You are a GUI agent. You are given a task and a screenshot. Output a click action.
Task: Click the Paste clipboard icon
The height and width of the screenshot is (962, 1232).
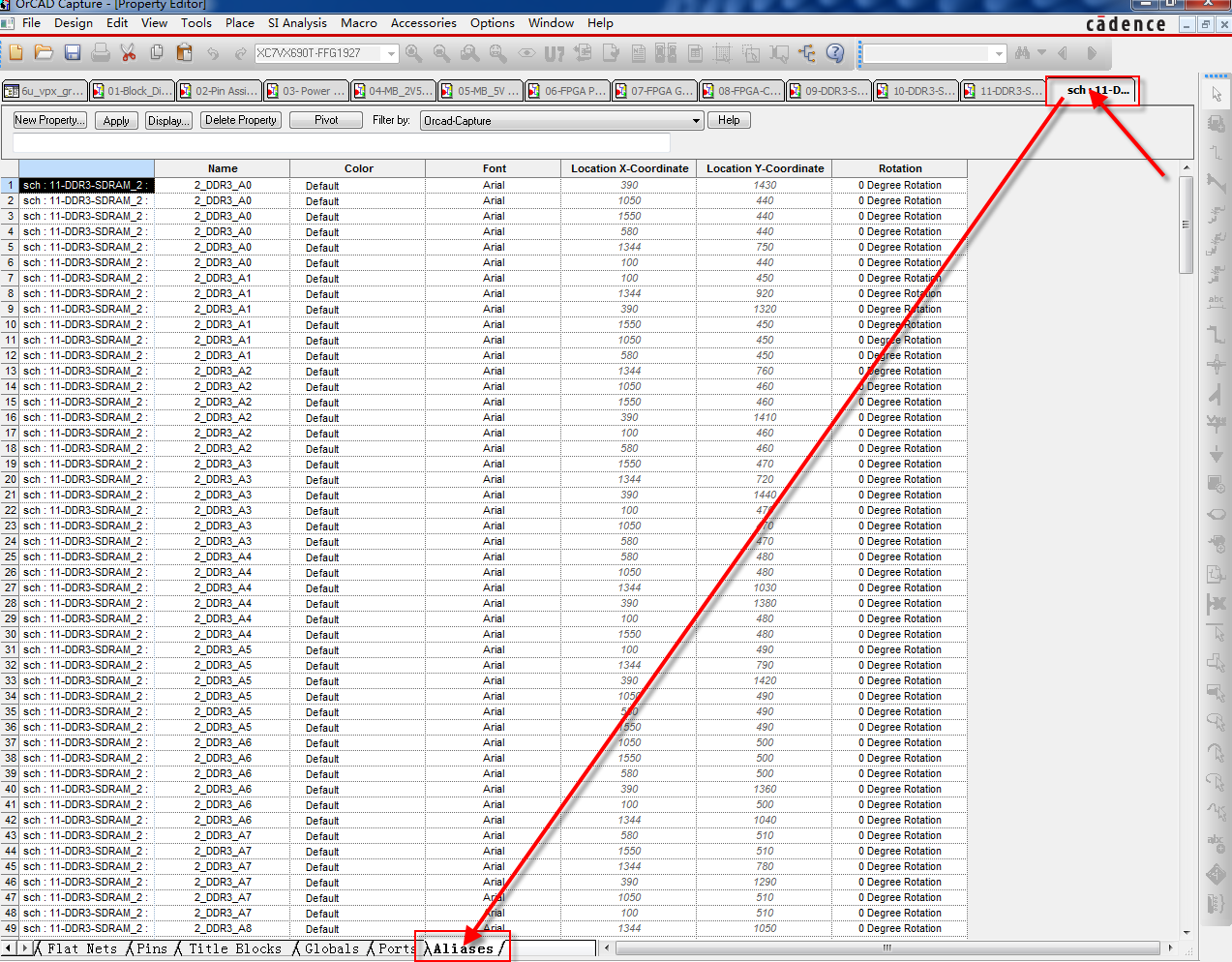(x=184, y=52)
